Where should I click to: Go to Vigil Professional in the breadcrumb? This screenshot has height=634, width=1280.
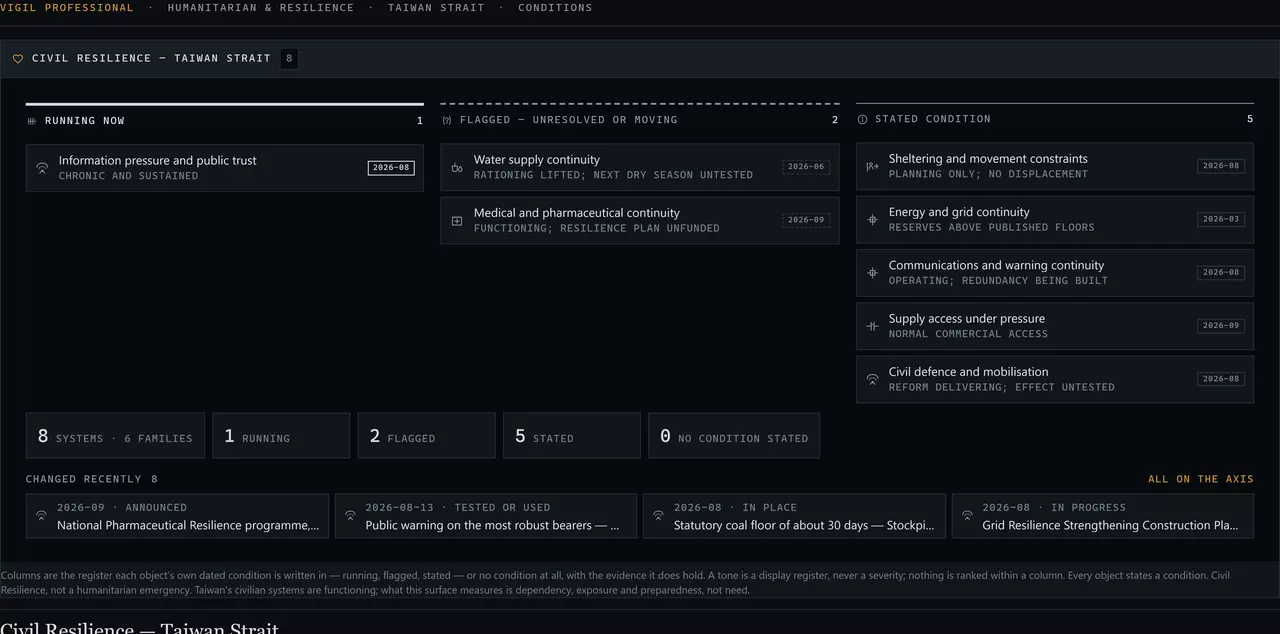(66, 8)
